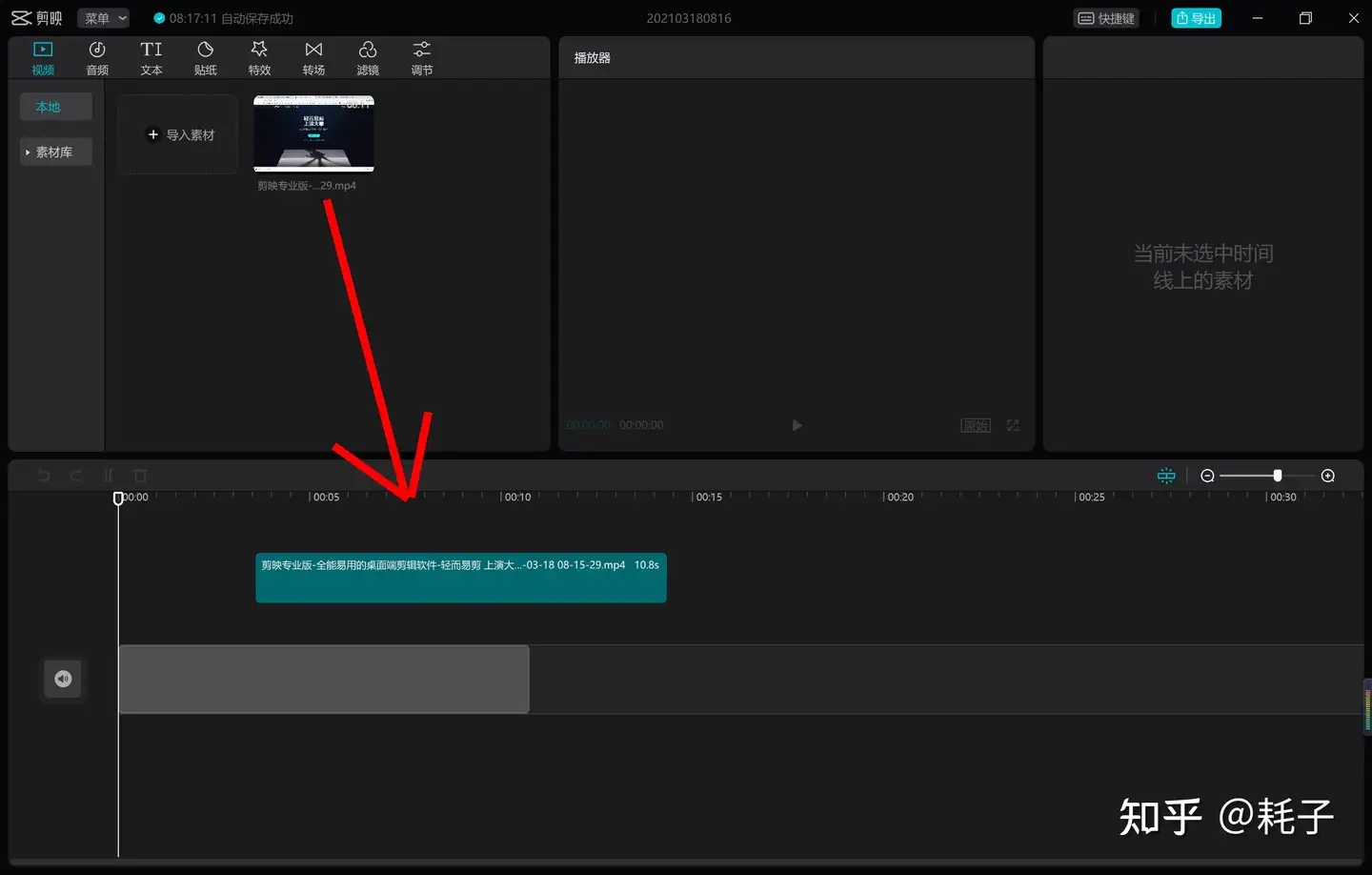Open the 快捷键 shortcuts panel
This screenshot has width=1372, height=875.
(1106, 18)
